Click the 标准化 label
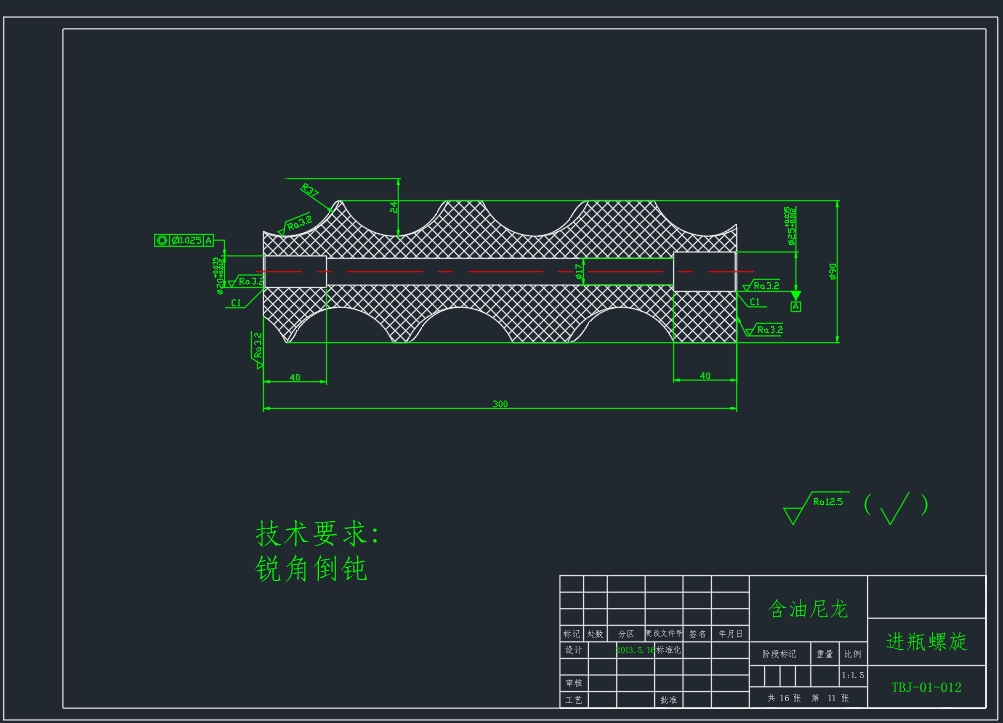Viewport: 1003px width, 723px height. coord(668,649)
